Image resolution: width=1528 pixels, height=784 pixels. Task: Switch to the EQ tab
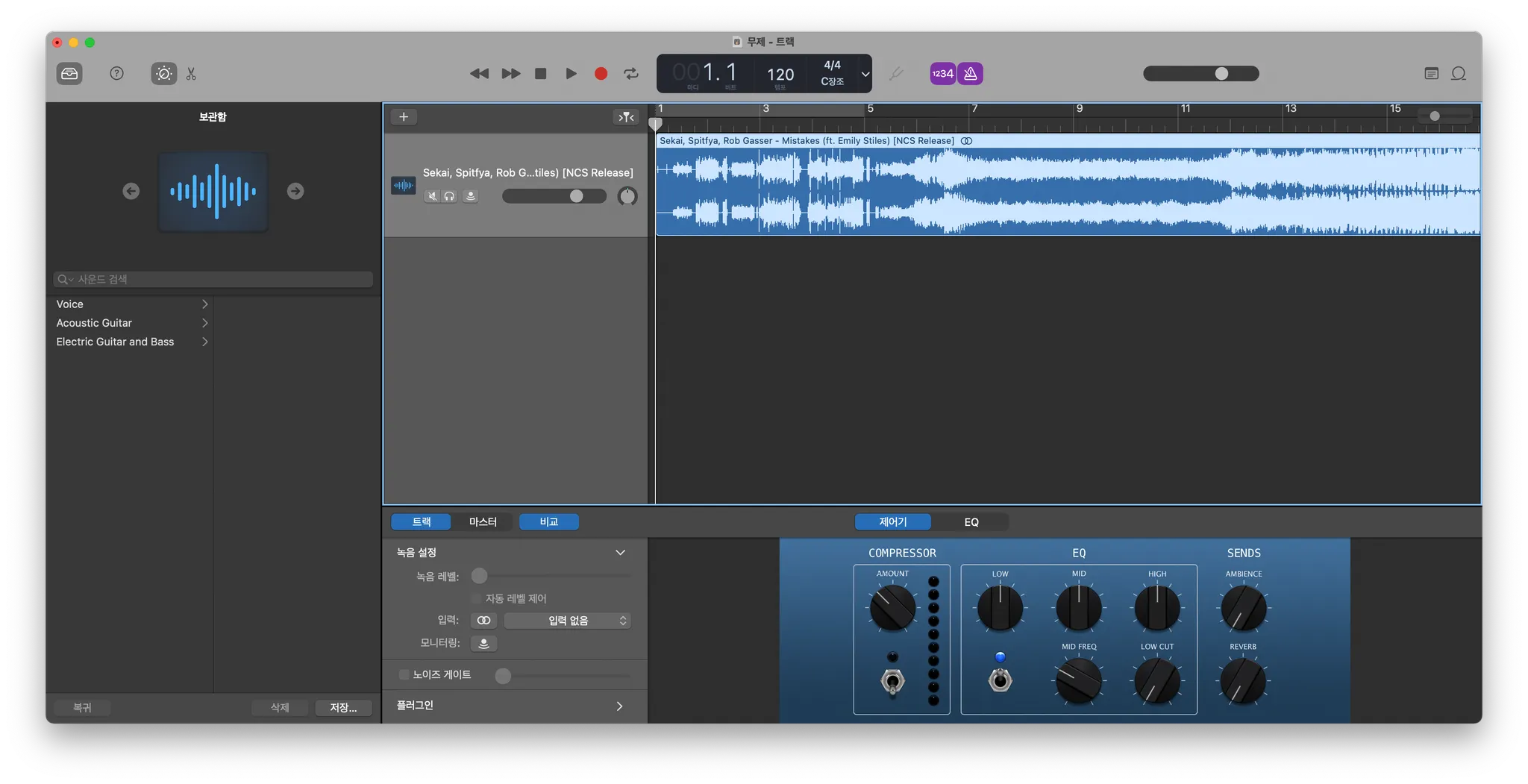(971, 522)
